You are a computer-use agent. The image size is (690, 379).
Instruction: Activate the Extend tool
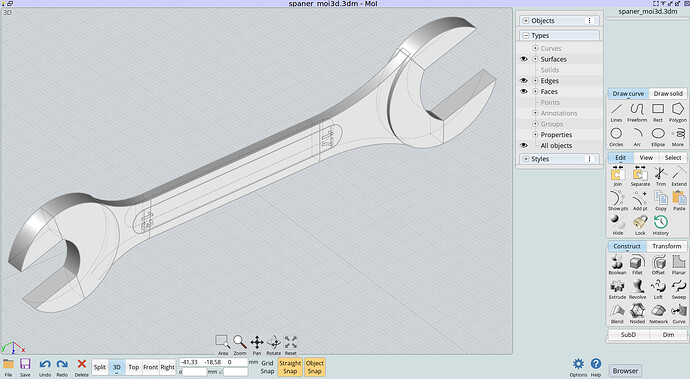[x=679, y=176]
